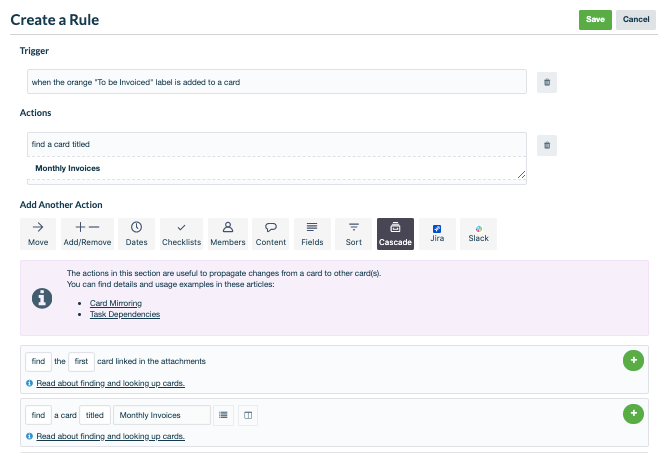The width and height of the screenshot is (658, 453).
Task: Add the find card titled action
Action: point(632,414)
